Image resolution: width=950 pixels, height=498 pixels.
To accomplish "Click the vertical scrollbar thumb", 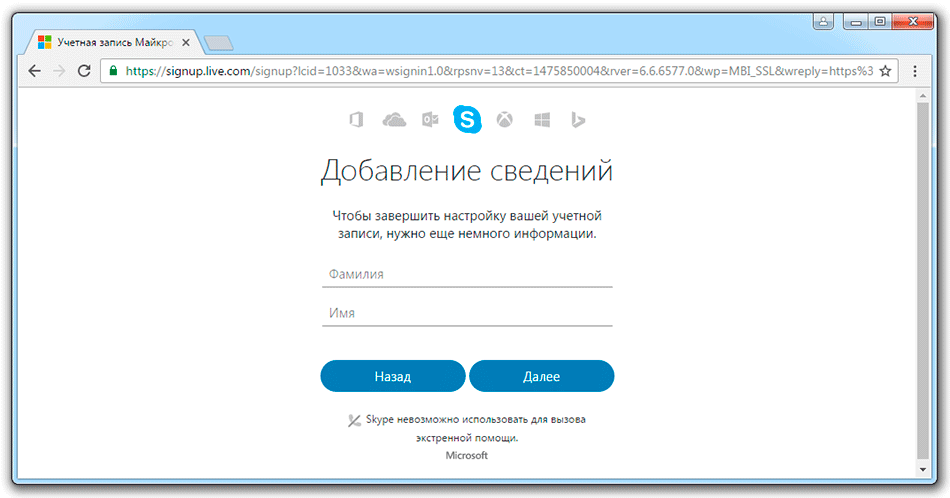I will pyautogui.click(x=923, y=280).
